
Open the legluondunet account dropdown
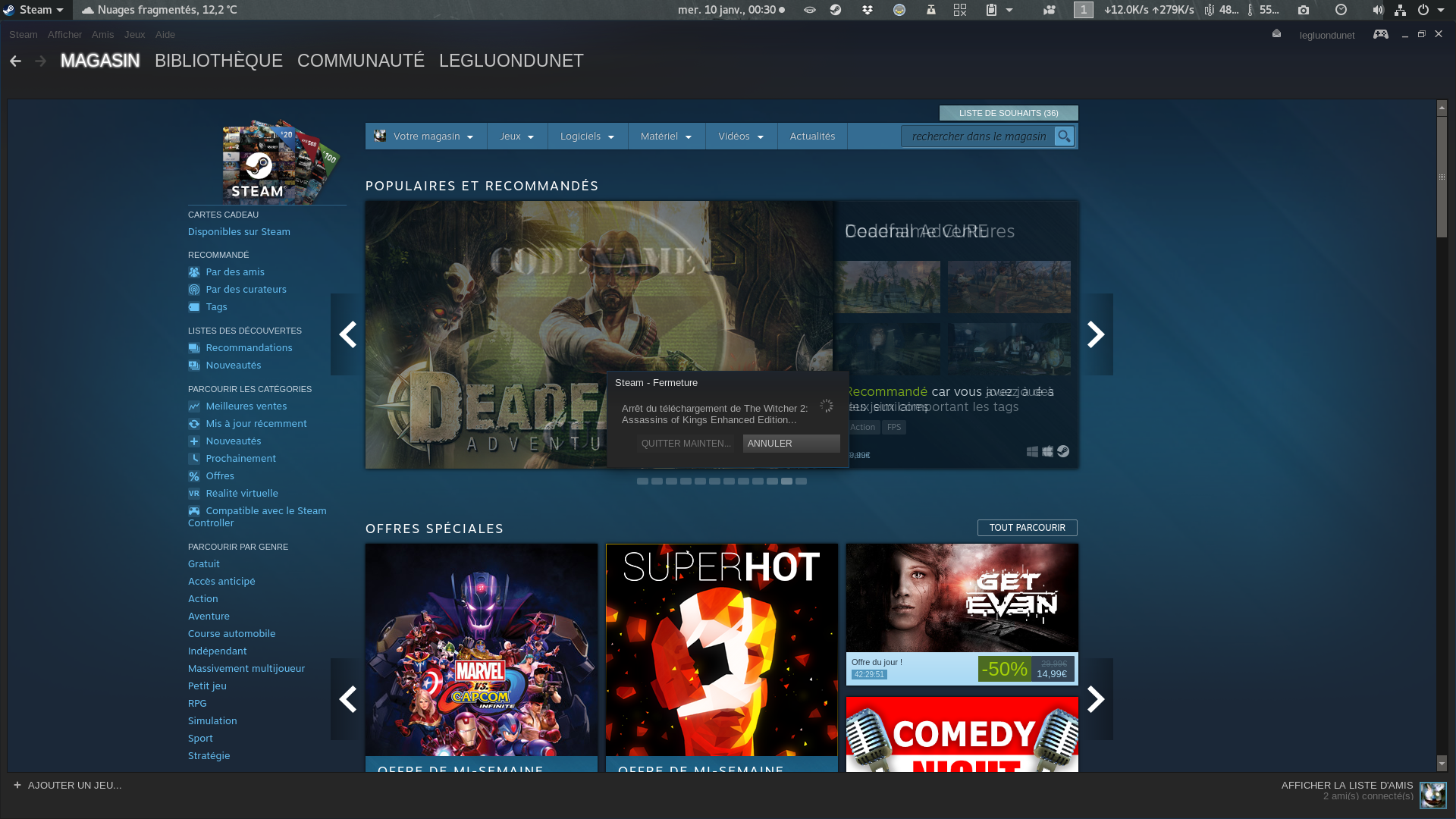point(1327,35)
